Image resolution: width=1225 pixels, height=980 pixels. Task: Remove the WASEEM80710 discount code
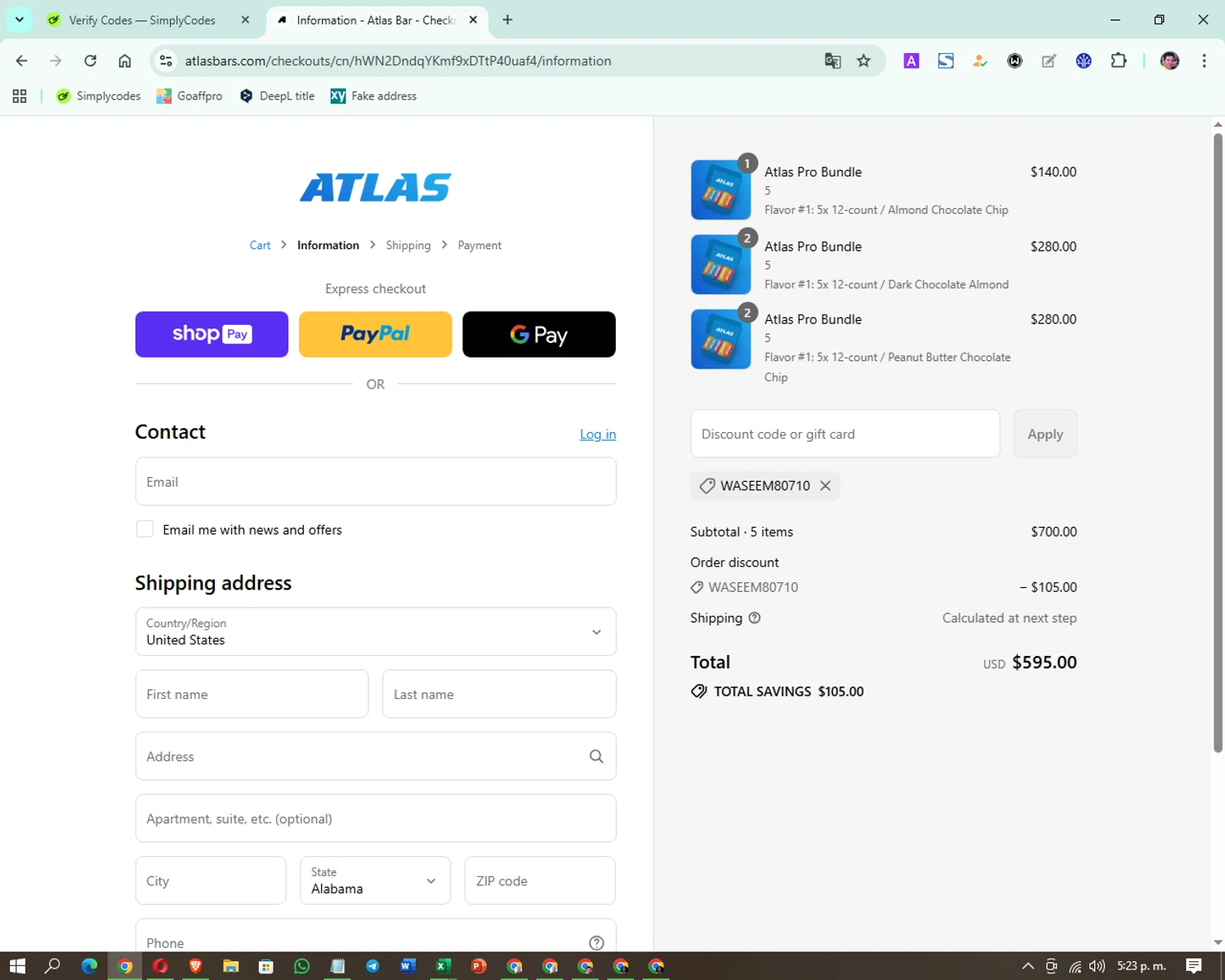point(826,486)
